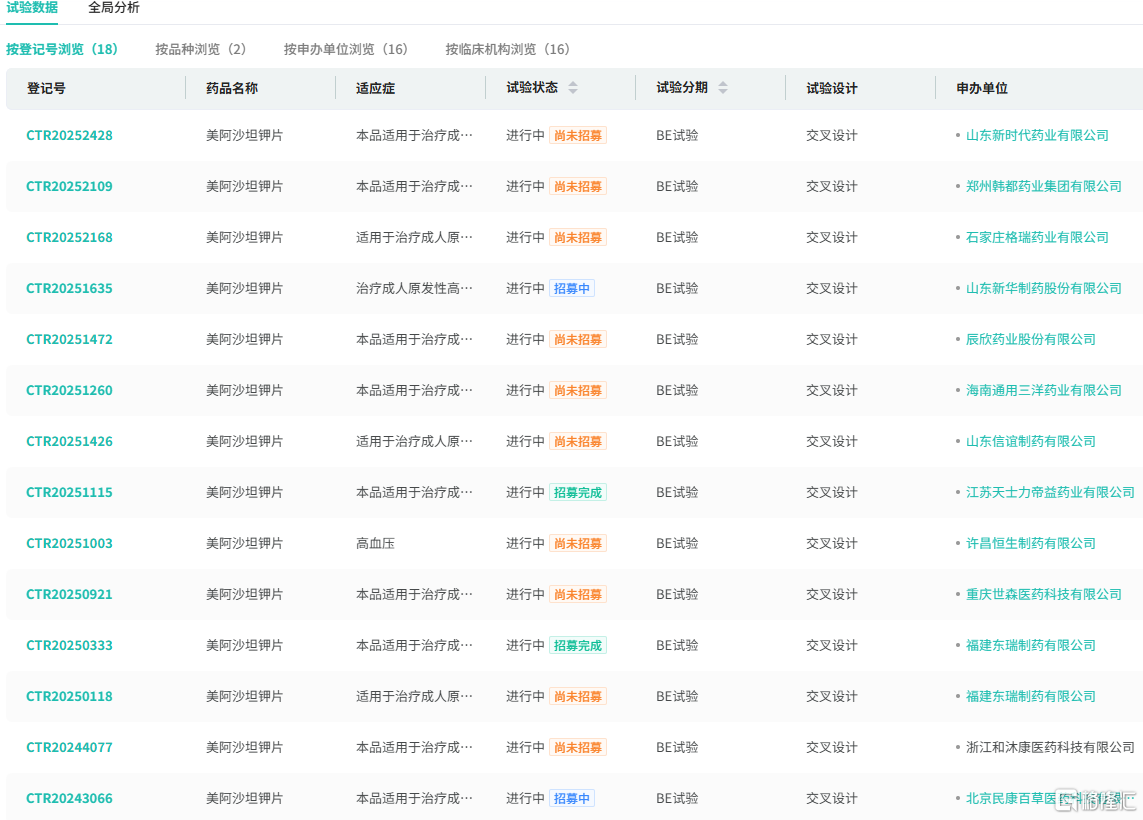
Task: Click 尚未招募 tag in CTR20250921 row
Action: 578,595
